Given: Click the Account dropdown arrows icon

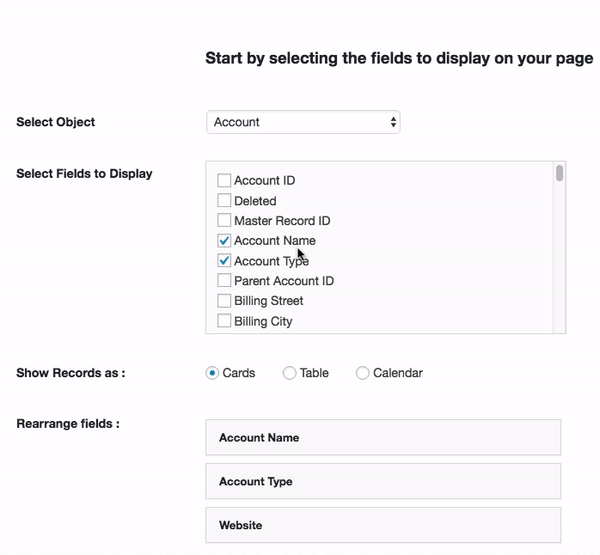Looking at the screenshot, I should pos(393,122).
